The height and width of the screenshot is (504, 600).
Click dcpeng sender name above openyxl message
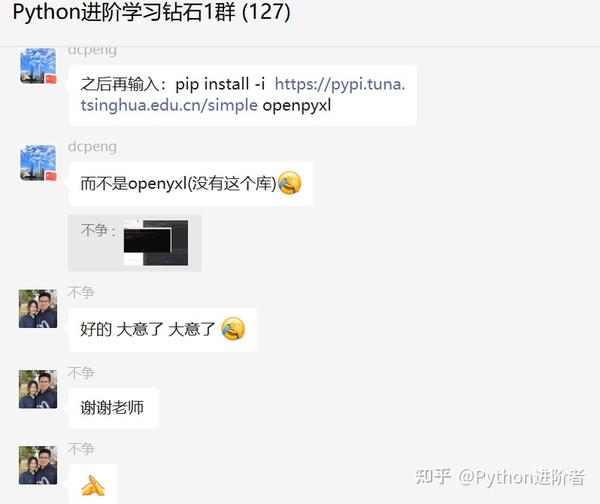tap(92, 147)
